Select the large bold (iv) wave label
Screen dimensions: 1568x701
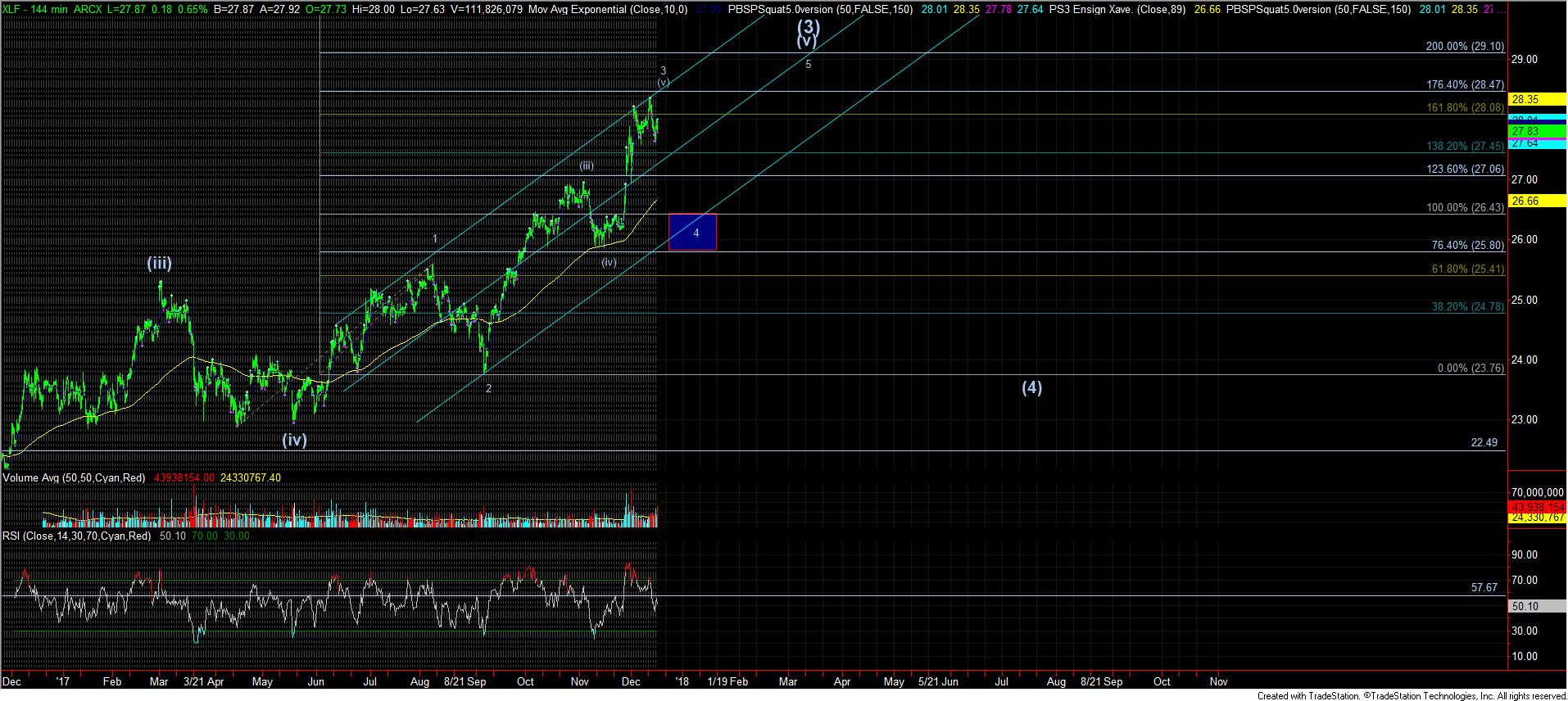(294, 440)
